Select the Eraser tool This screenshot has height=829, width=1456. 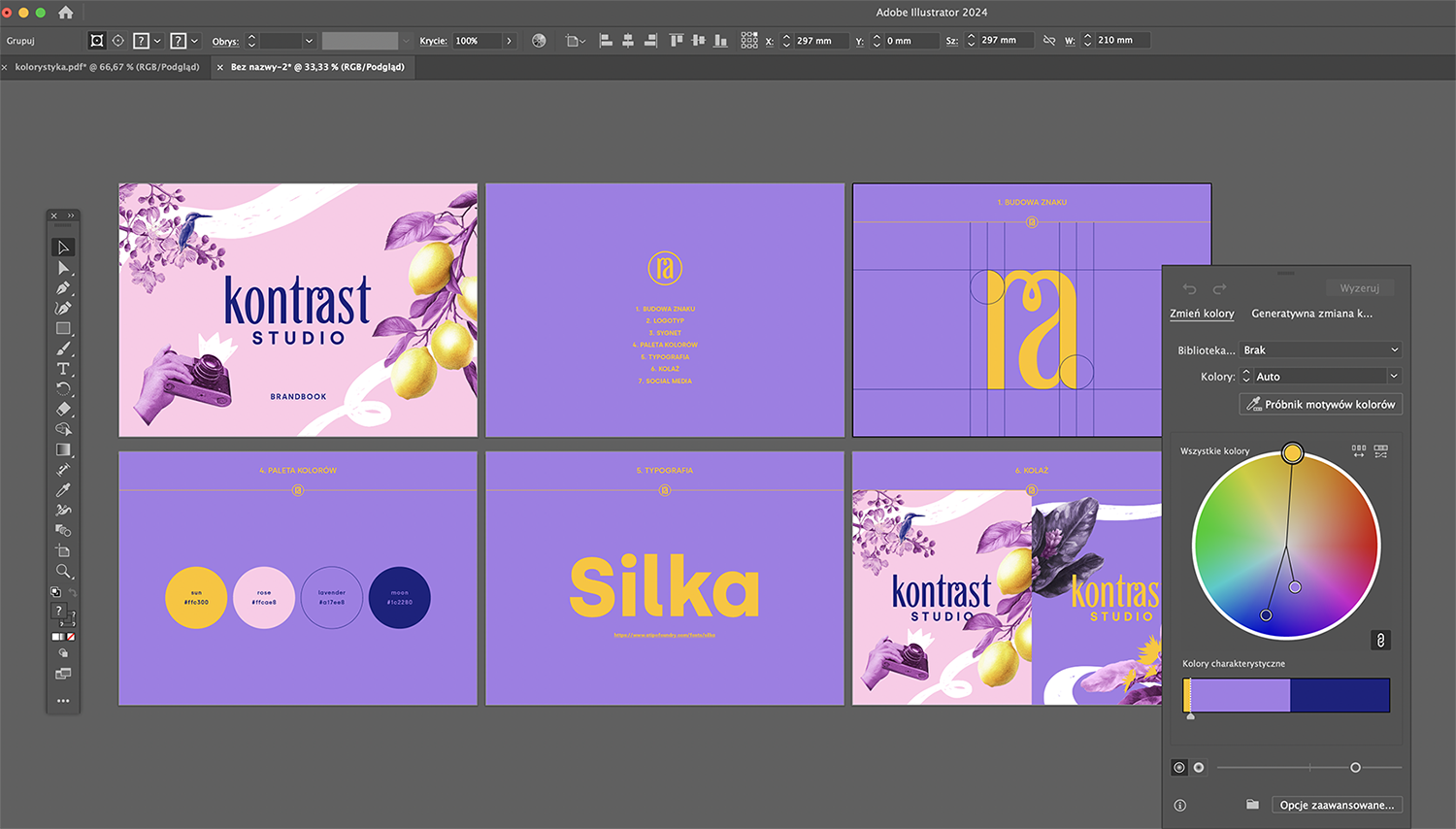tap(63, 410)
